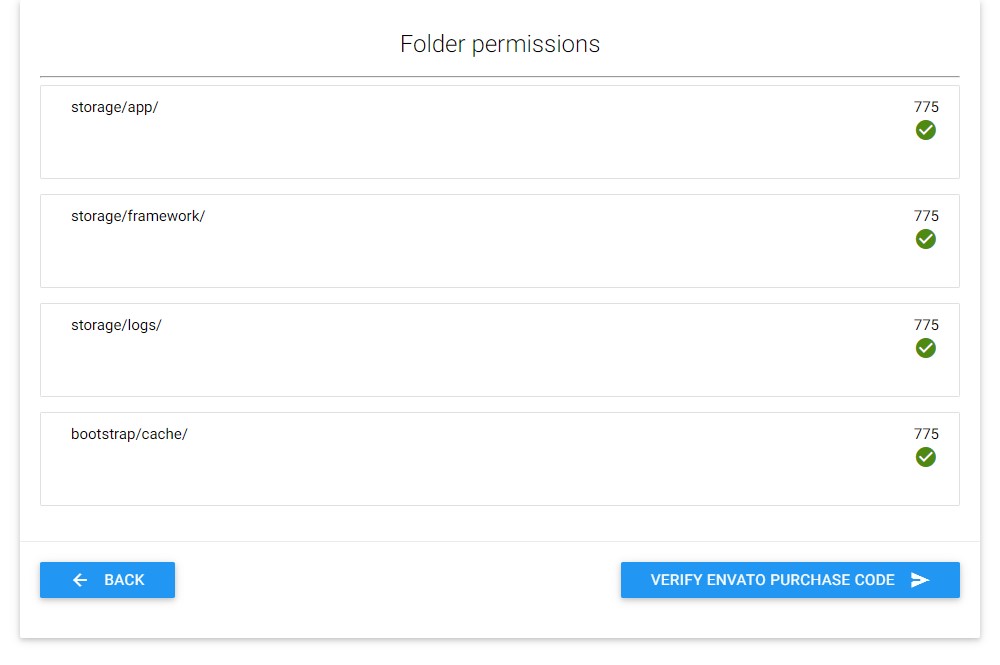
Task: Click the 775 permission value for storage/app/
Action: 926,107
